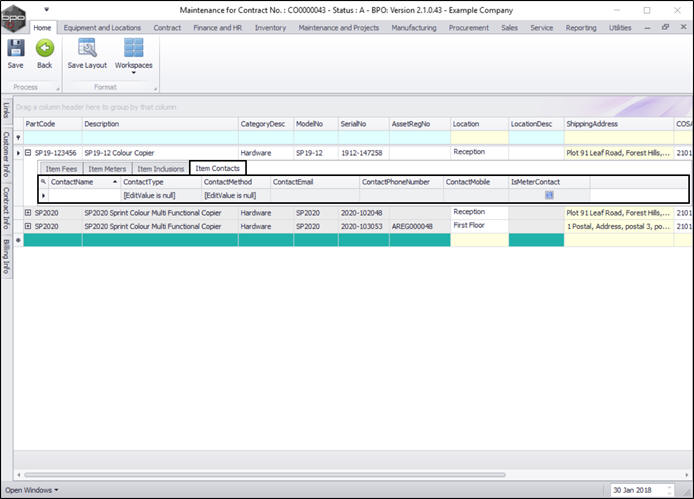This screenshot has width=694, height=499.
Task: Click the ContactName cell in the contact row
Action: tap(84, 195)
